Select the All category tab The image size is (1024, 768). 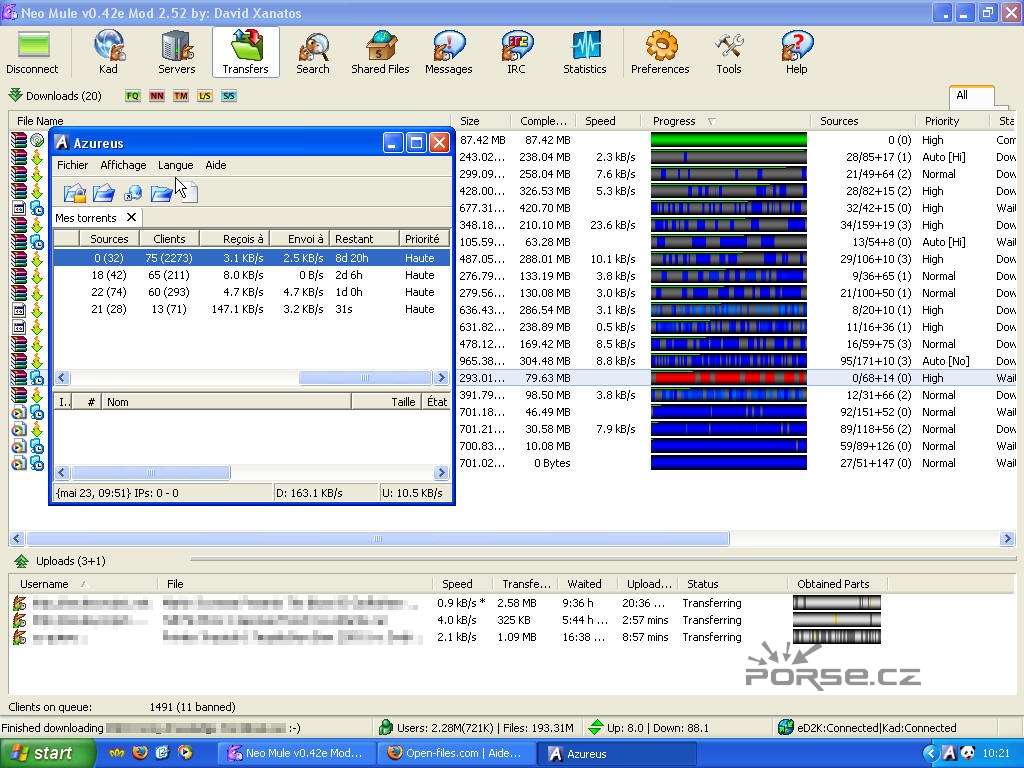[x=971, y=95]
